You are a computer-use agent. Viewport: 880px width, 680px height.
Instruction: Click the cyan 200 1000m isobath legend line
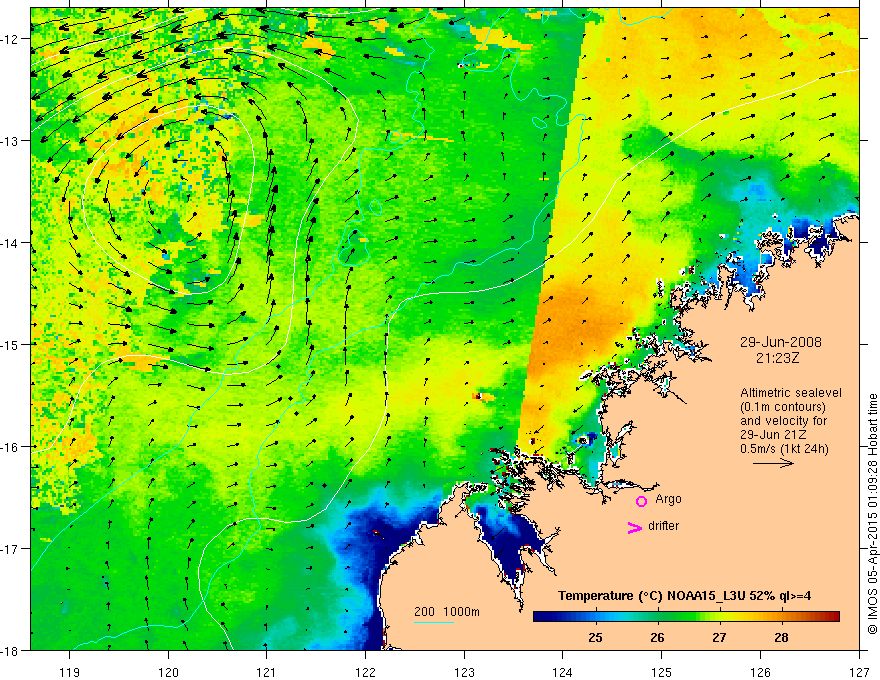pos(434,623)
